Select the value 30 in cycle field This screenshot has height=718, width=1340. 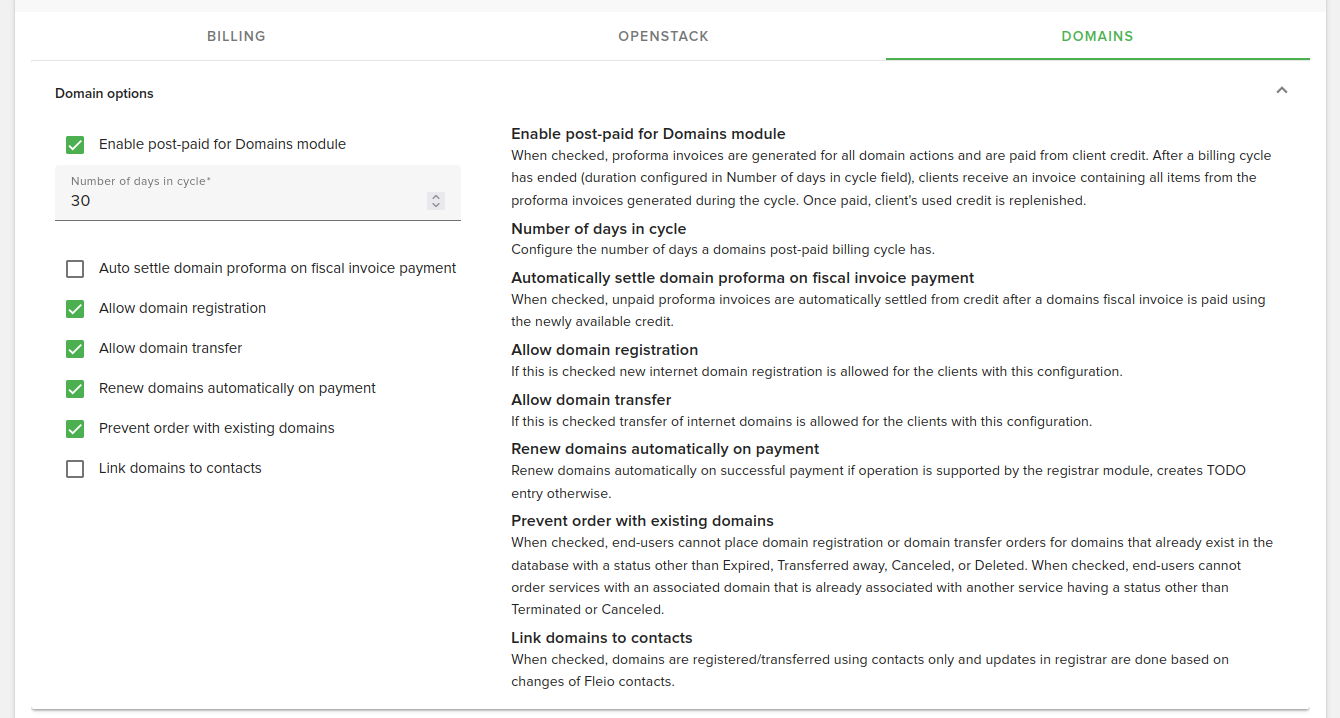pos(80,200)
